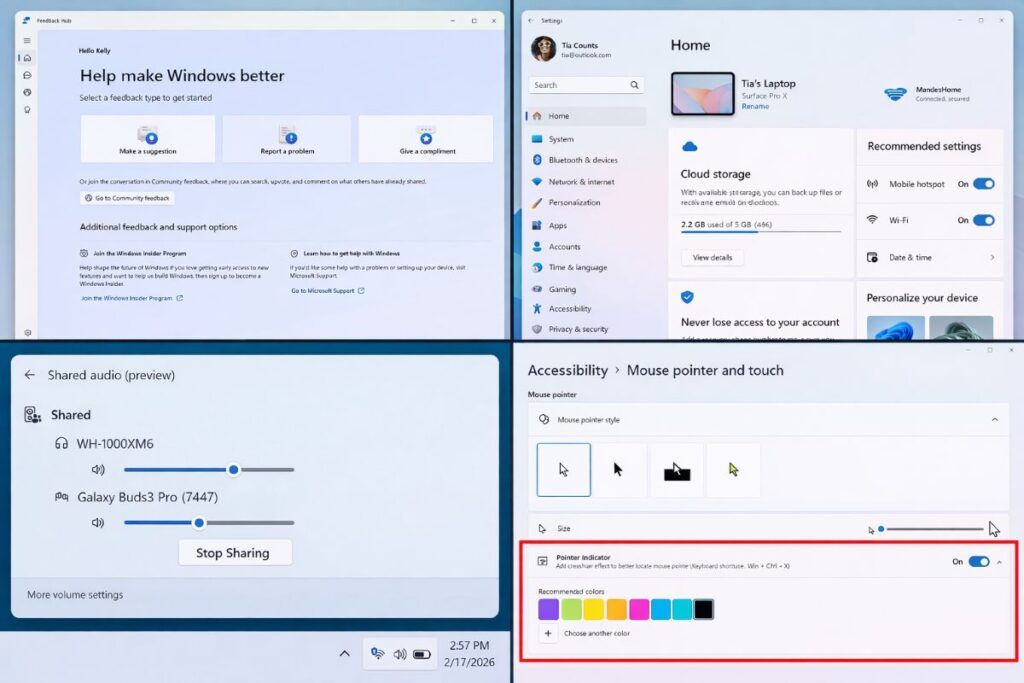The image size is (1024, 683).
Task: Select the custom green mouse pointer style
Action: click(x=733, y=468)
